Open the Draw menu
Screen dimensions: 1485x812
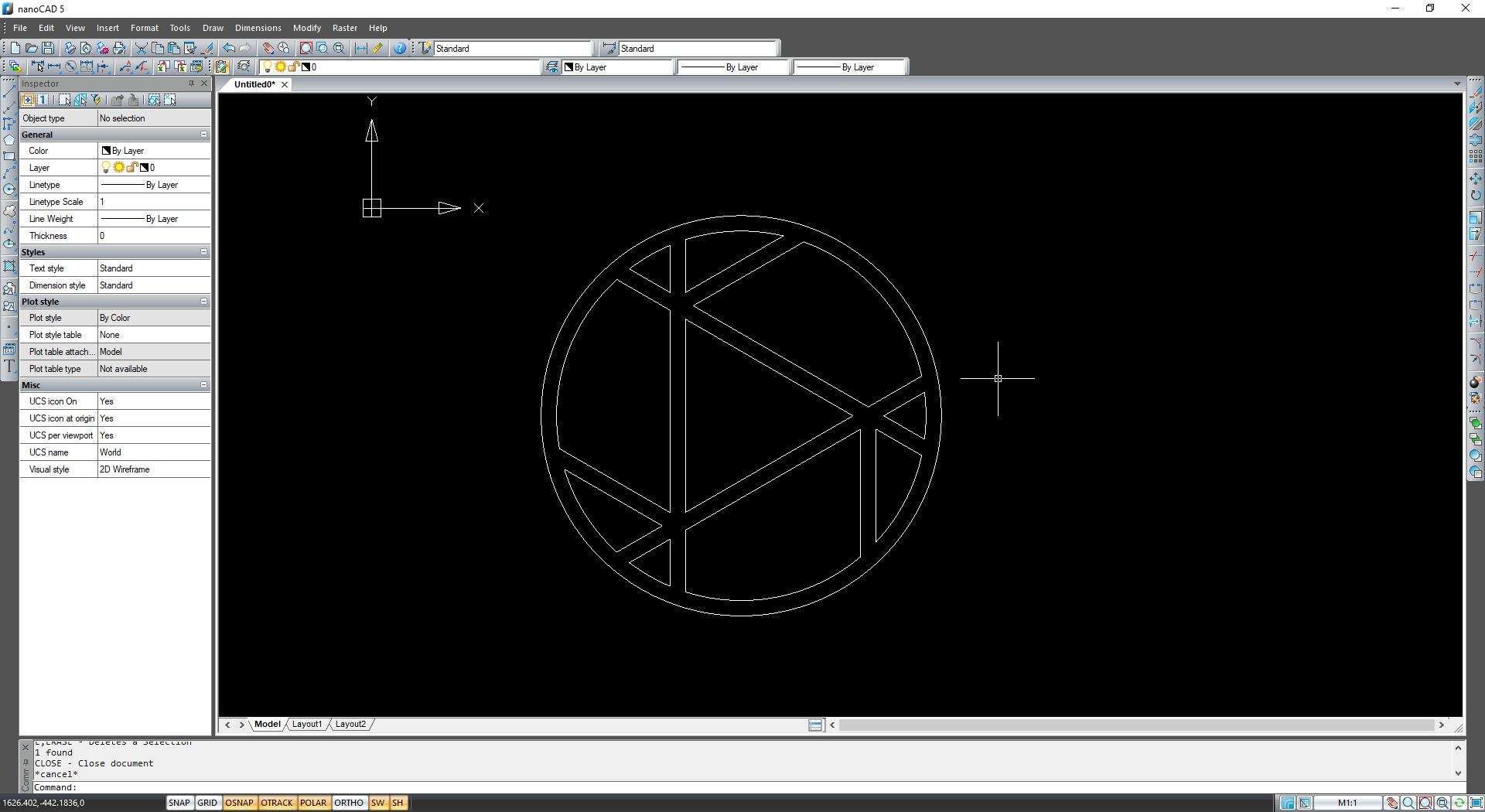click(213, 28)
